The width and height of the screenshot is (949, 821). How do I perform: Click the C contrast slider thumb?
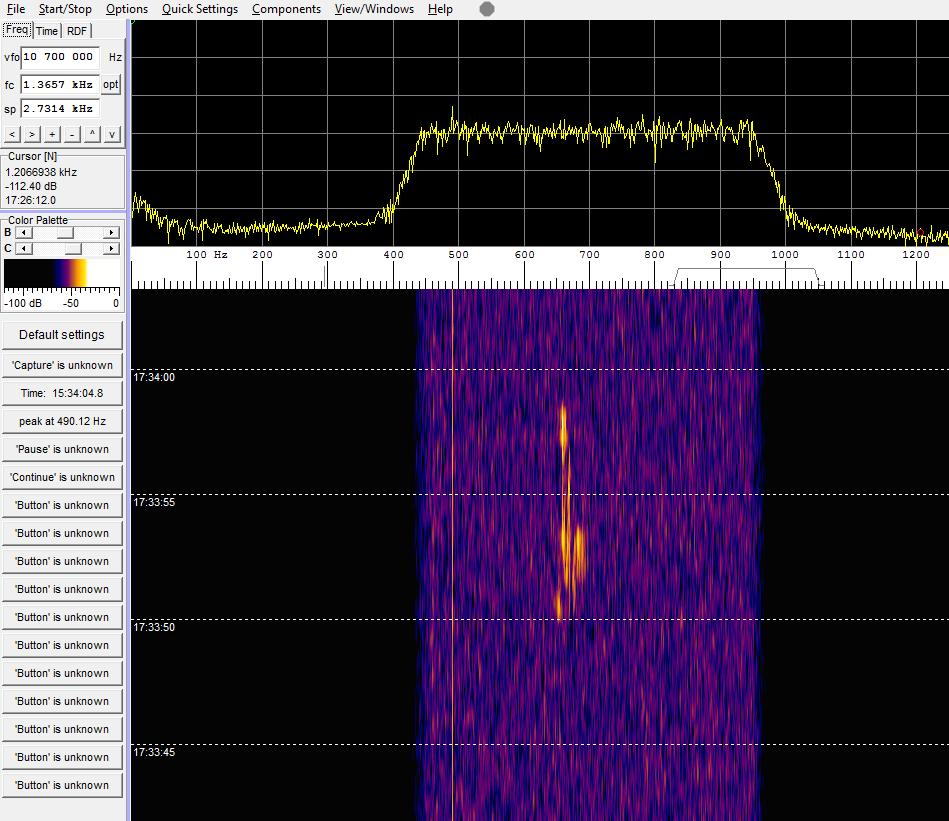click(x=73, y=249)
